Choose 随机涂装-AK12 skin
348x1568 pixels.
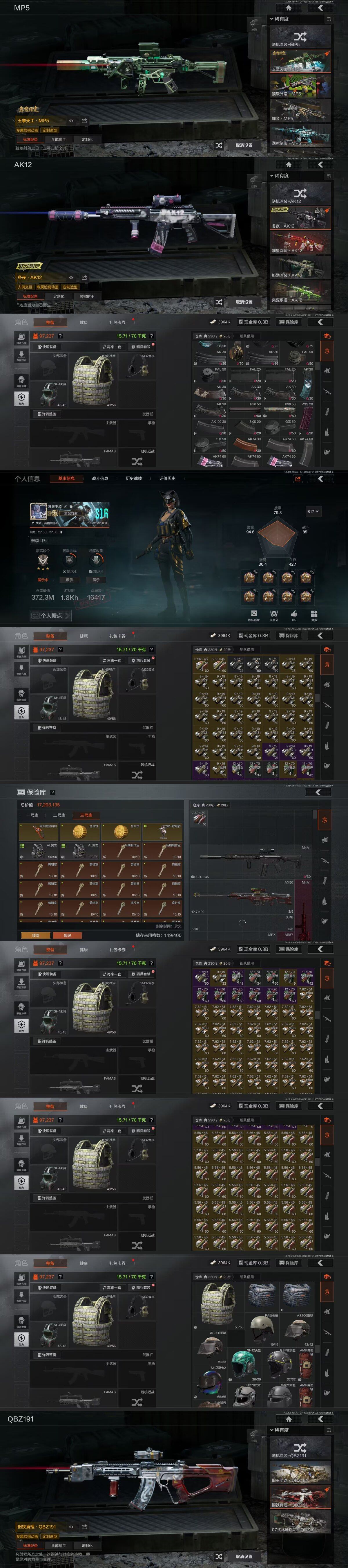pyautogui.click(x=300, y=194)
